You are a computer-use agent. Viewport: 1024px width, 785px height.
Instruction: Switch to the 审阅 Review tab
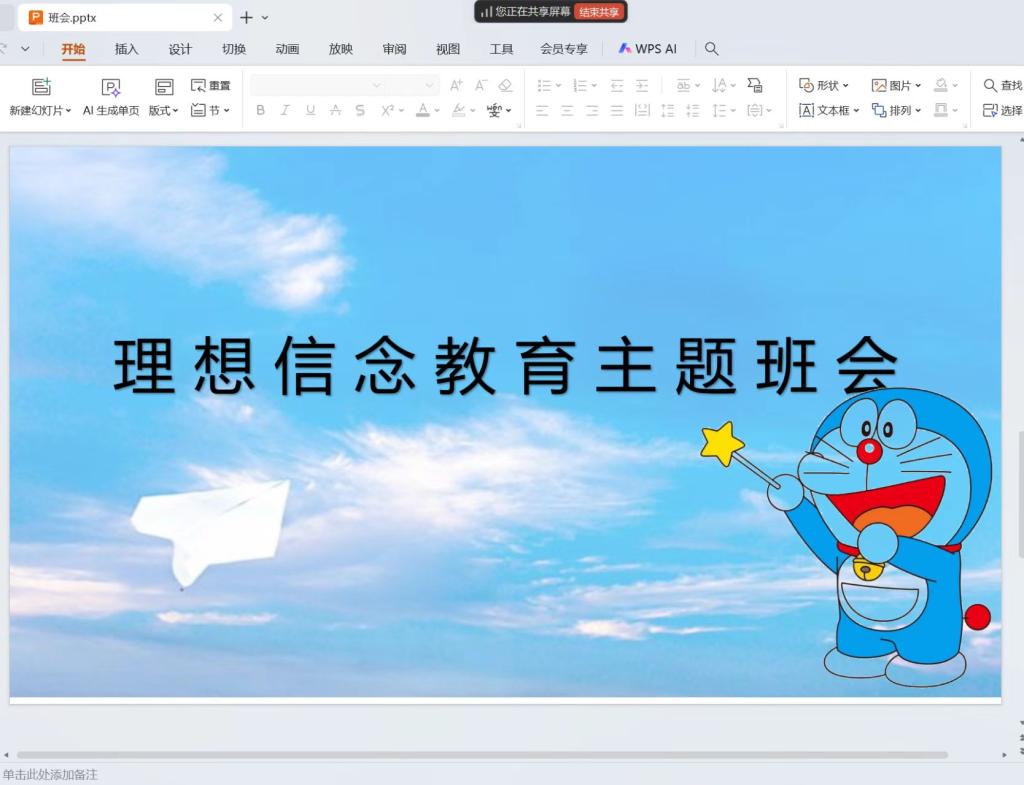pyautogui.click(x=394, y=49)
